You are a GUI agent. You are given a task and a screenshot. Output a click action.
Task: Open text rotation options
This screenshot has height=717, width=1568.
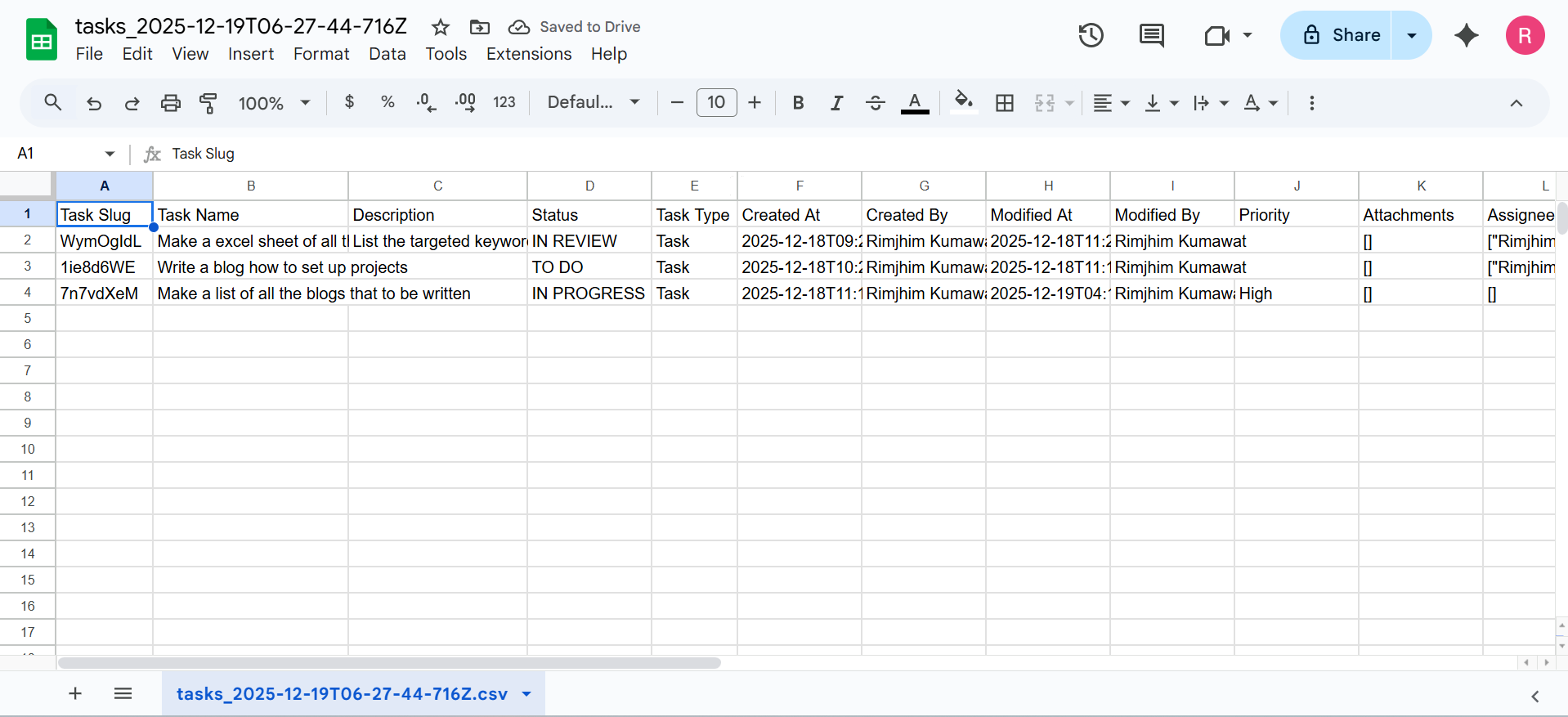(1261, 103)
